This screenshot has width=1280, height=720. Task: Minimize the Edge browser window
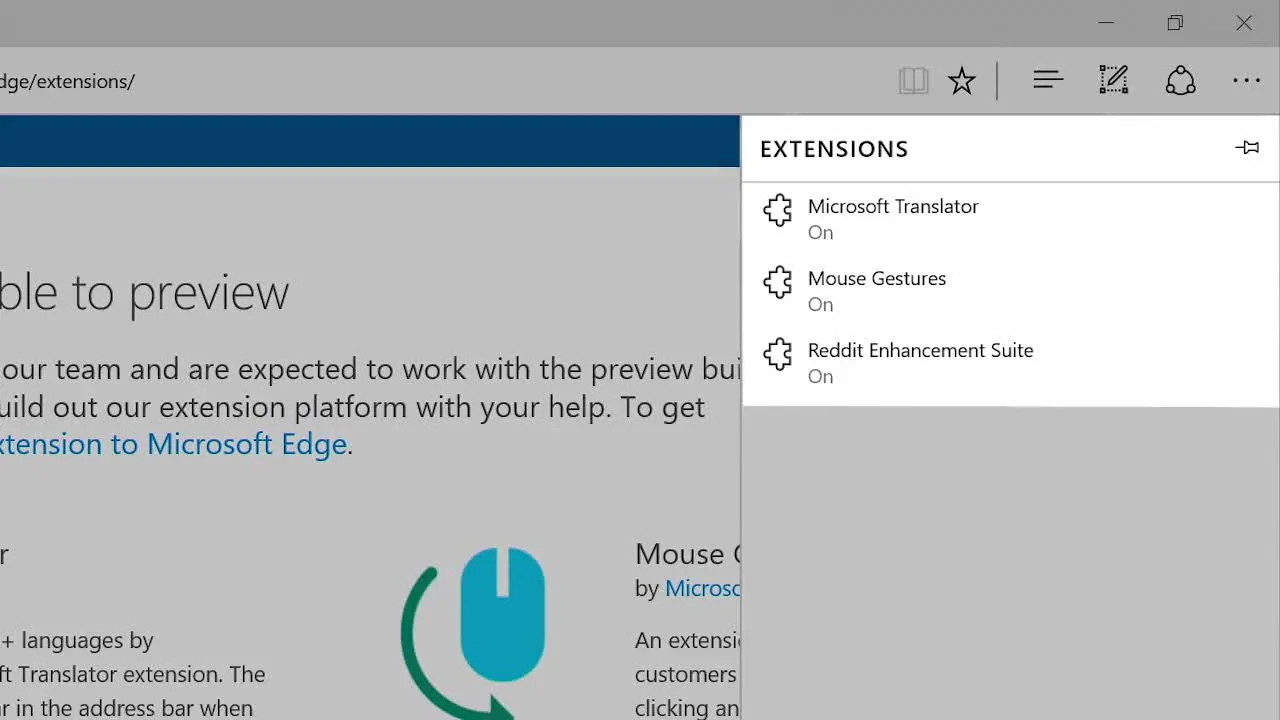click(1106, 23)
